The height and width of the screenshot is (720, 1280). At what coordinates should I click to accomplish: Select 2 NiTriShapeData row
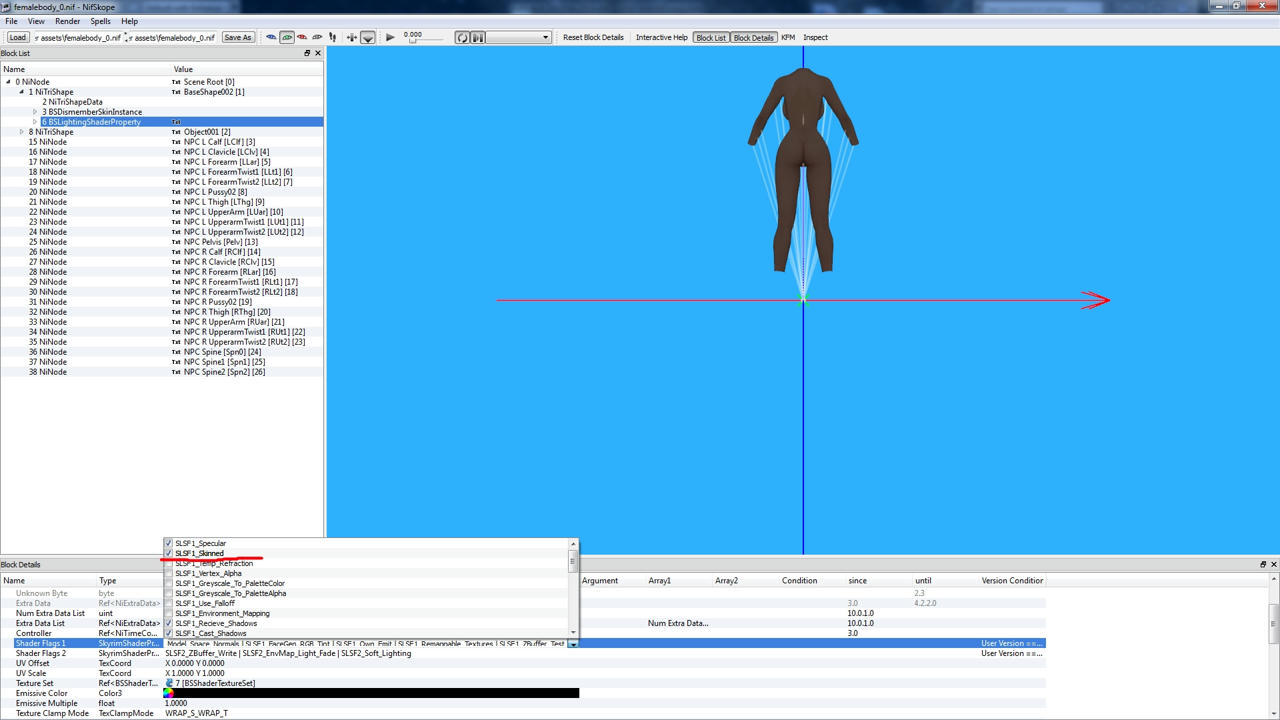point(162,102)
